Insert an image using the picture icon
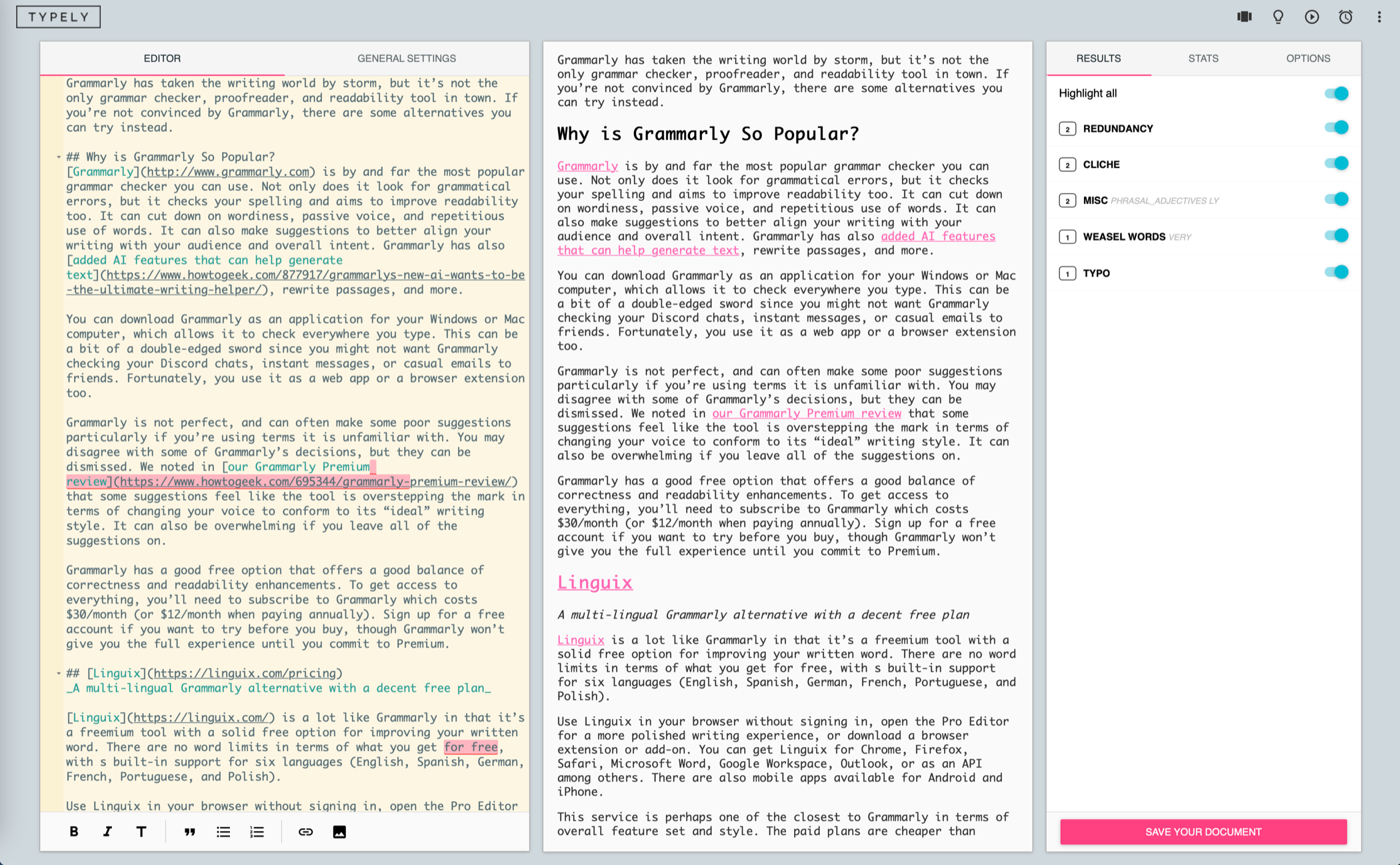 click(339, 832)
